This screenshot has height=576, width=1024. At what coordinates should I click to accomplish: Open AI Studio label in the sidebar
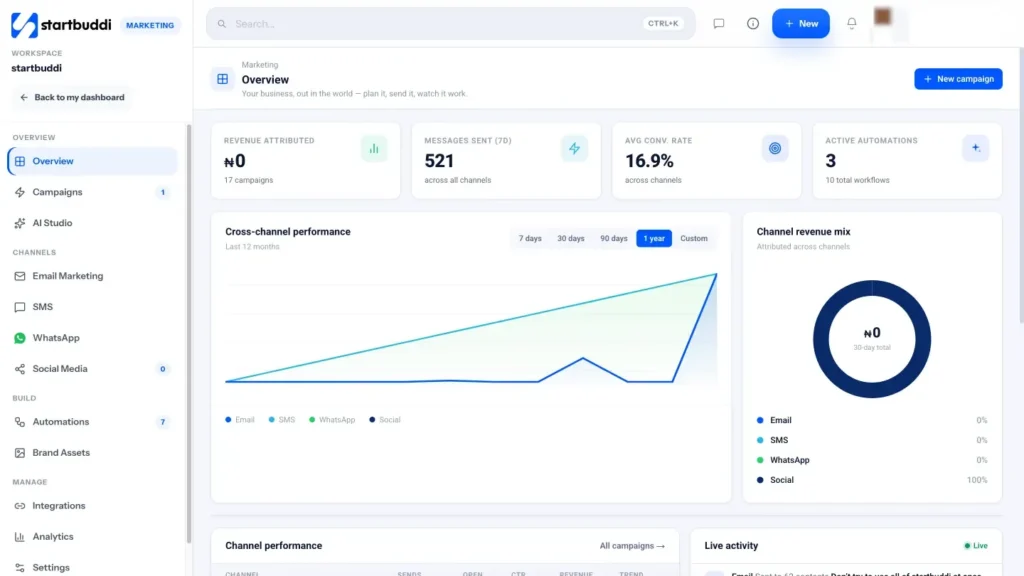[52, 223]
